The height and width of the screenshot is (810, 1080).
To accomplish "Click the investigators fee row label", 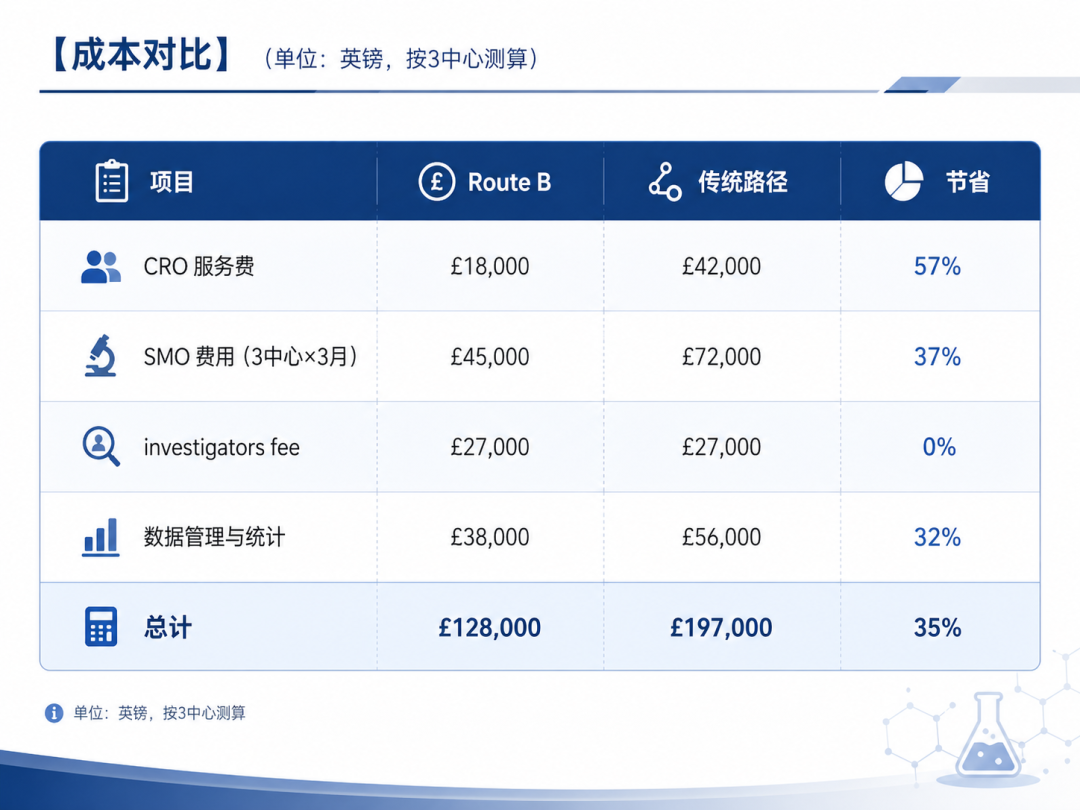I will tap(222, 448).
